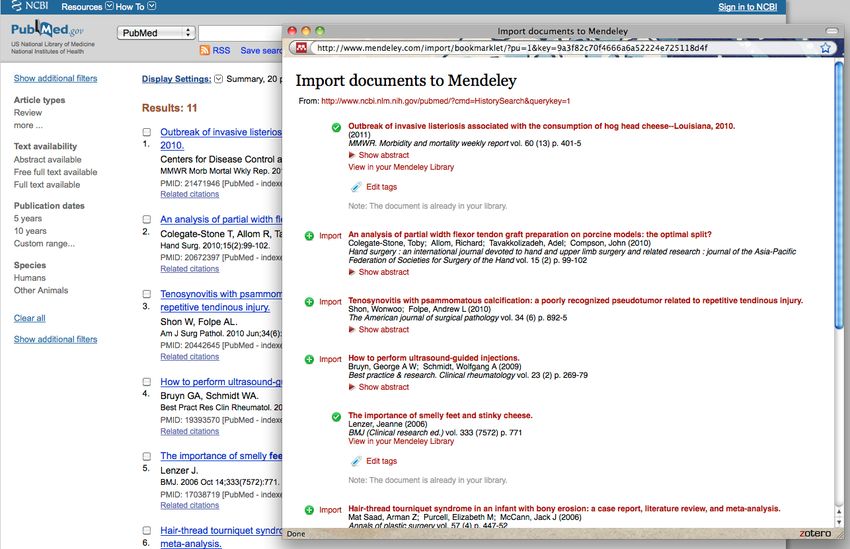Click the Mendeley import URL address field
This screenshot has height=549, width=850.
tap(564, 48)
